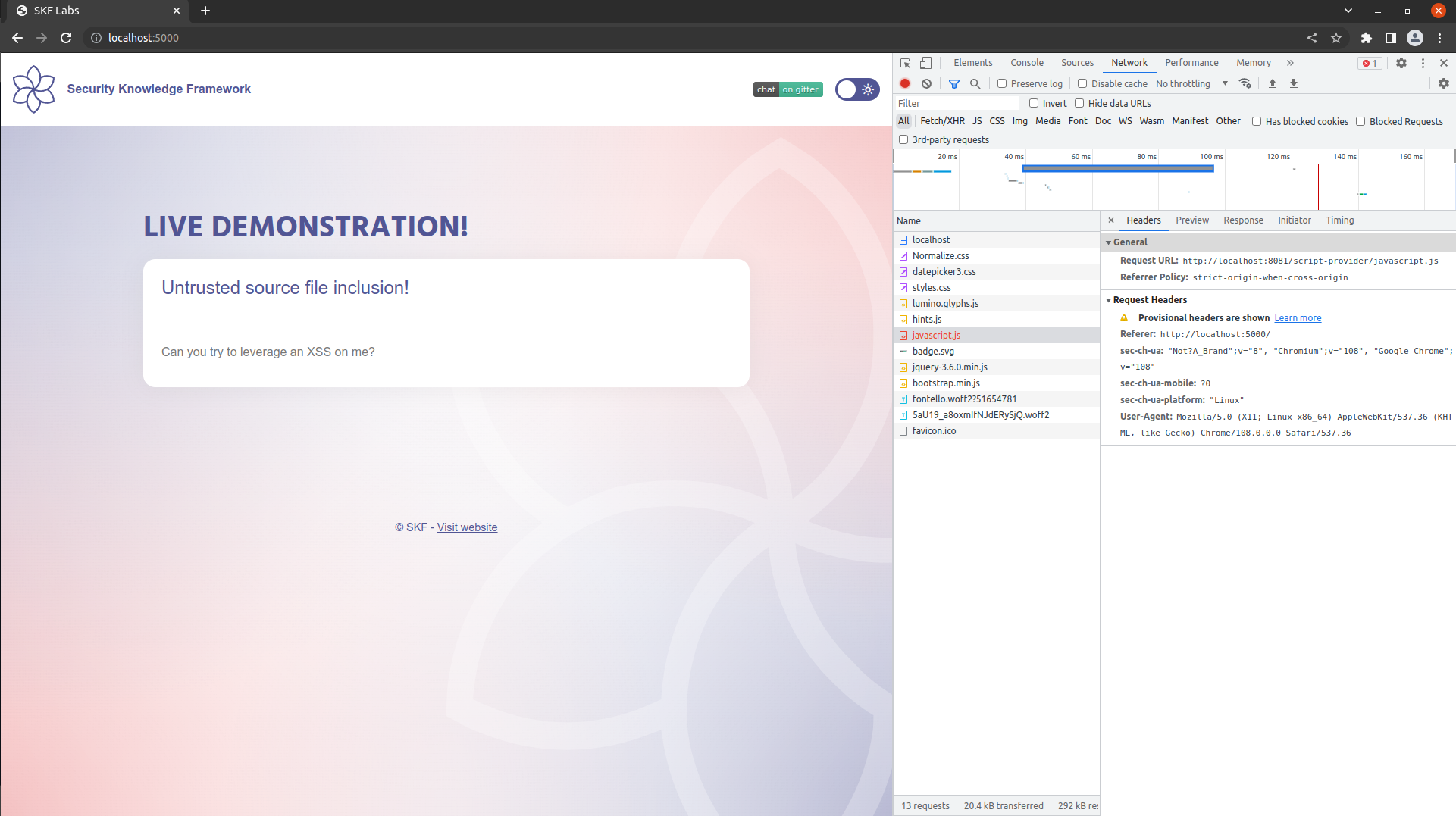Open network search magnifier
The height and width of the screenshot is (816, 1456).
coord(975,83)
